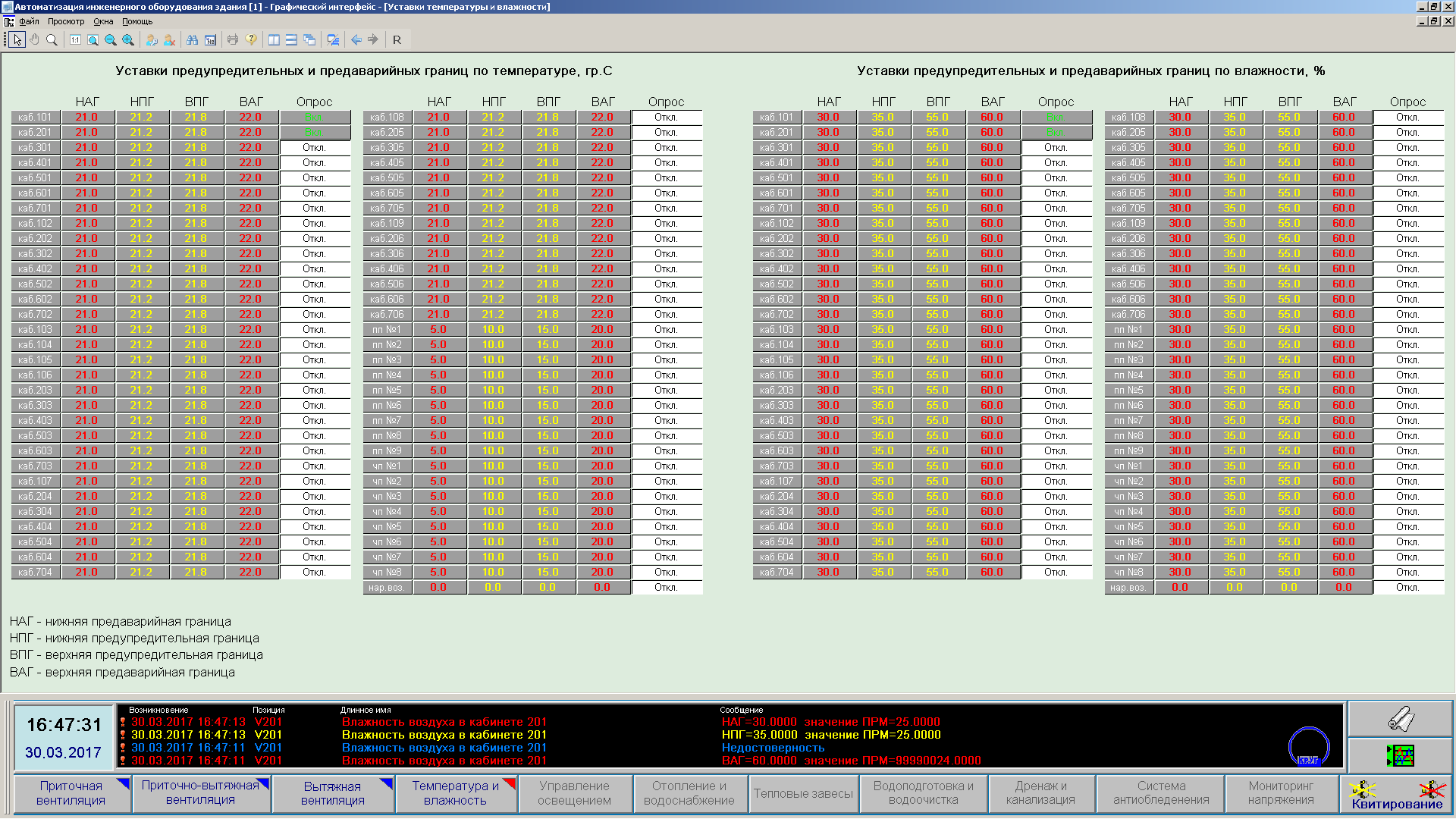Toggle polling for каб.201 humidity row
Screen dimensions: 1456x819
pos(1056,133)
